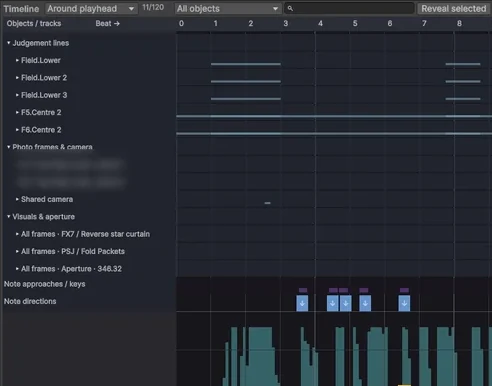The image size is (492, 386).
Task: Click the audio waveform below the notes
Action: click(x=334, y=356)
